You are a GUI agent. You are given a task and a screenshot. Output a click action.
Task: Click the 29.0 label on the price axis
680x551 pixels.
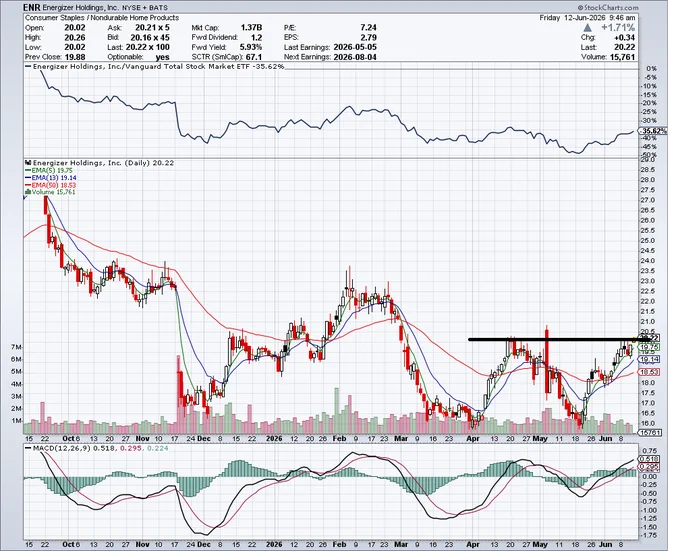coord(649,160)
